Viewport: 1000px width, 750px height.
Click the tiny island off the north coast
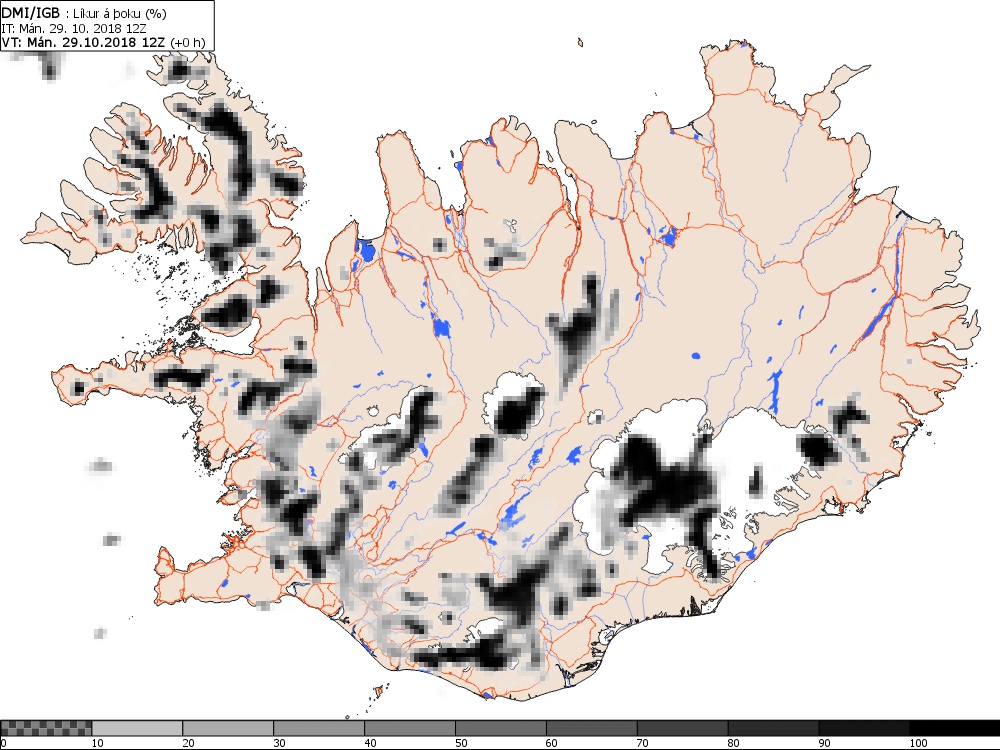pos(581,43)
